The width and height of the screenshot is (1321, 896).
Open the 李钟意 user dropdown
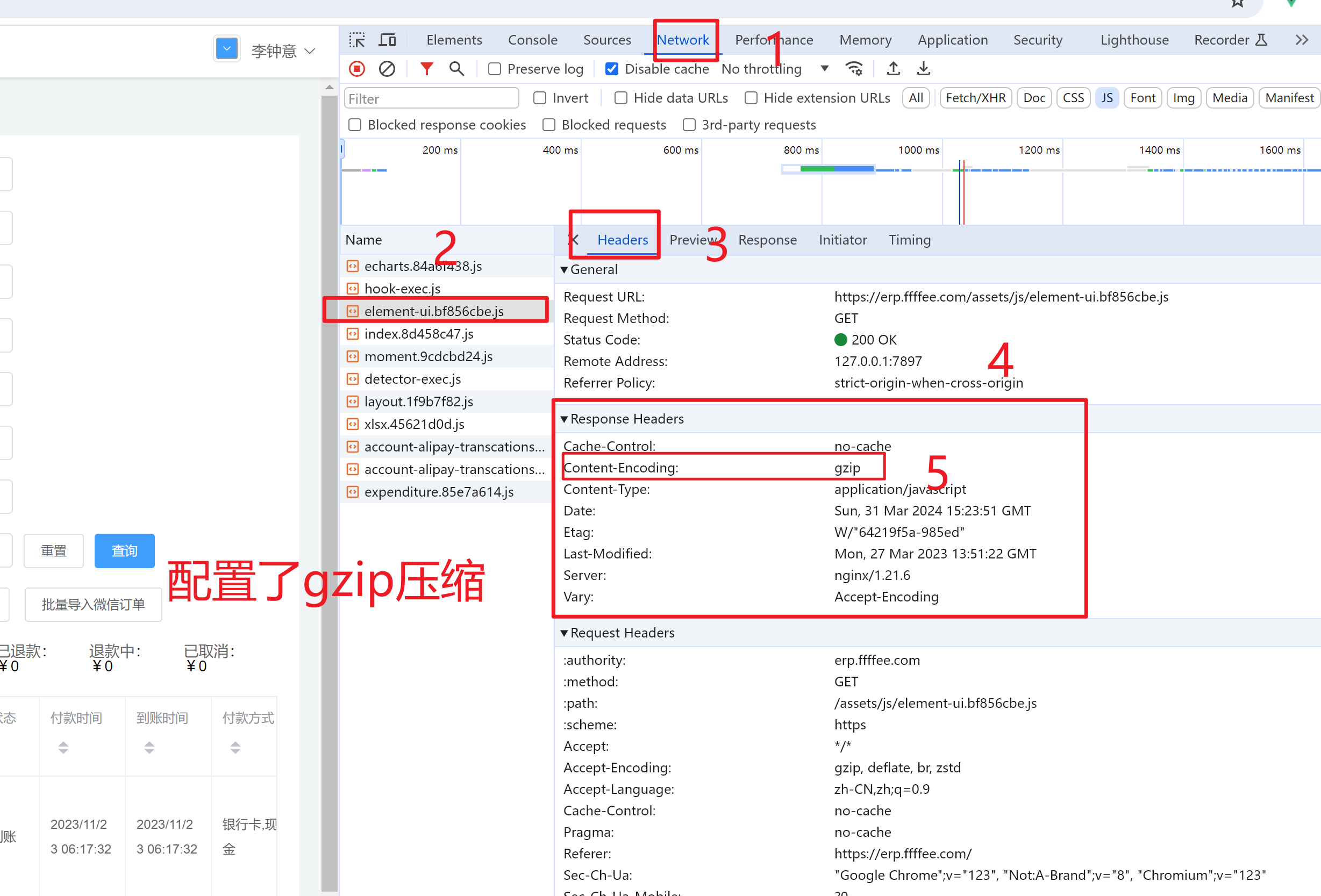point(283,51)
